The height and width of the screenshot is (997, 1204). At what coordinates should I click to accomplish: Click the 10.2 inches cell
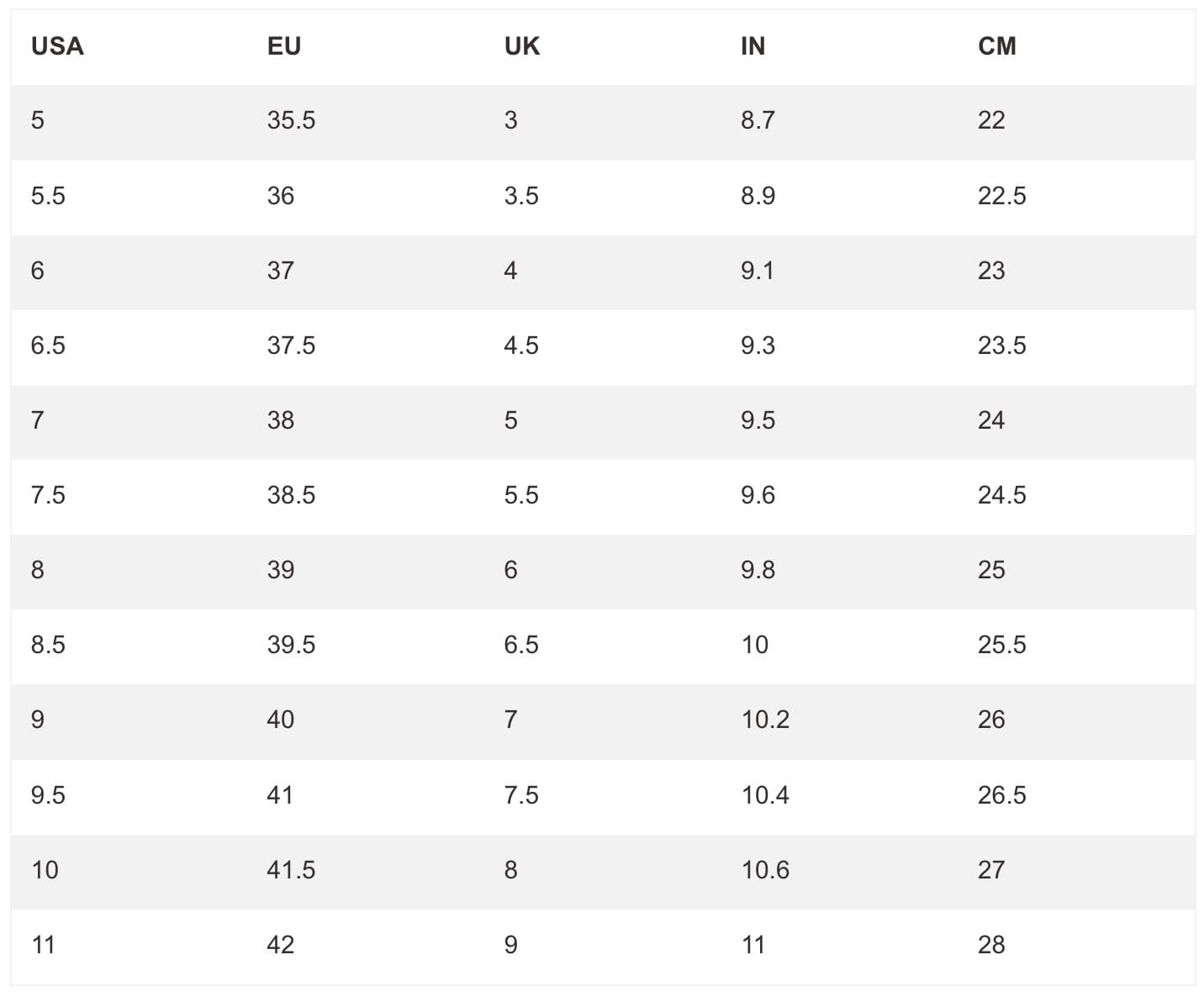pyautogui.click(x=765, y=720)
